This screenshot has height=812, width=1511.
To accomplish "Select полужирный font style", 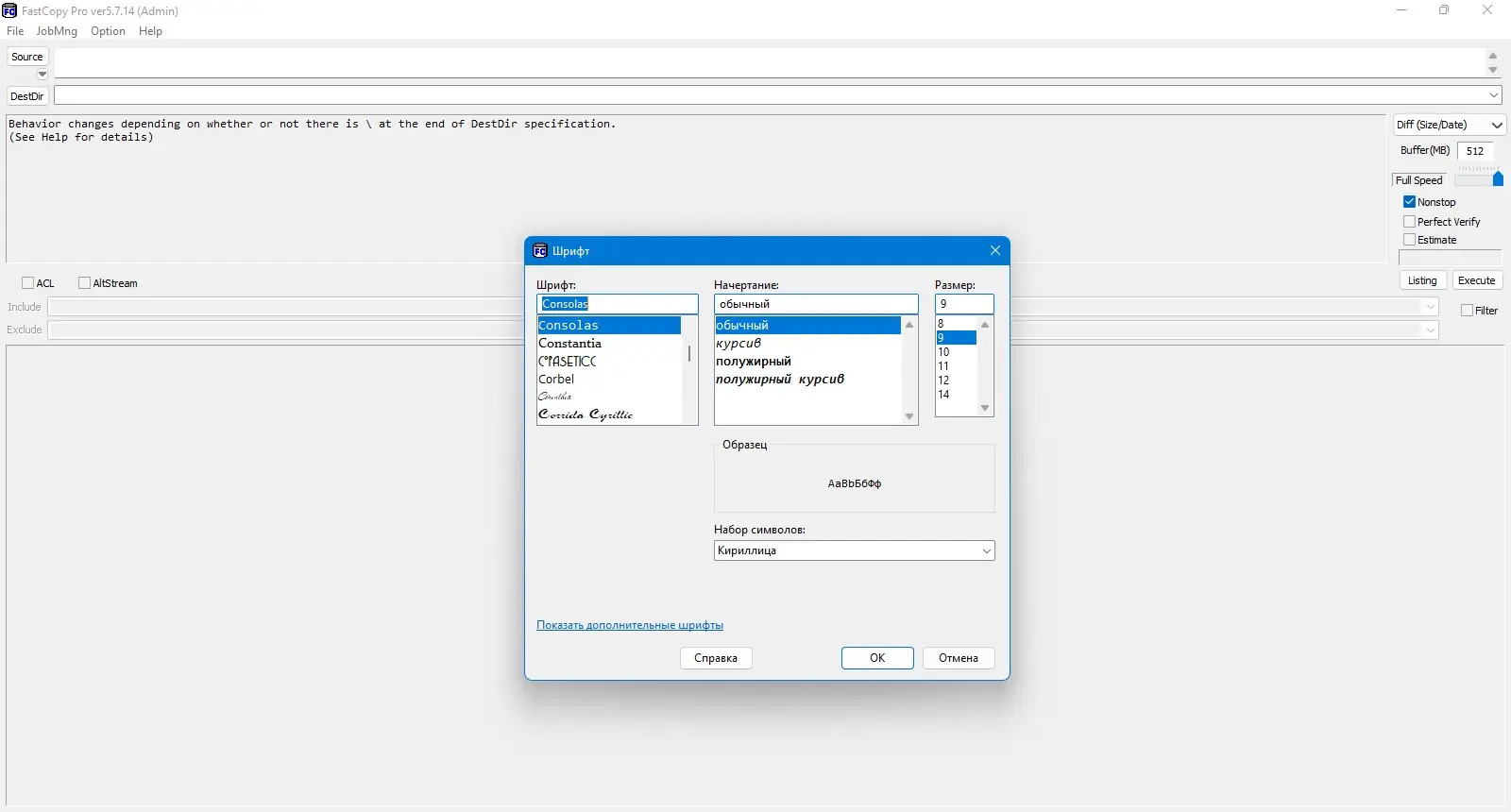I will (807, 362).
